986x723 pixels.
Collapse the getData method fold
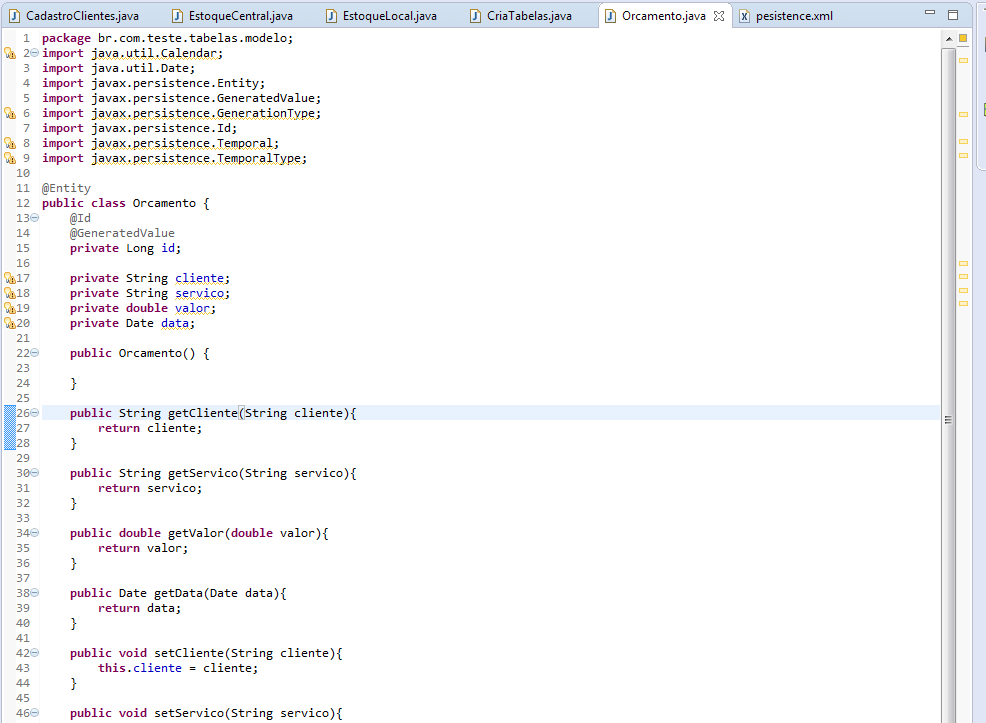[x=35, y=593]
